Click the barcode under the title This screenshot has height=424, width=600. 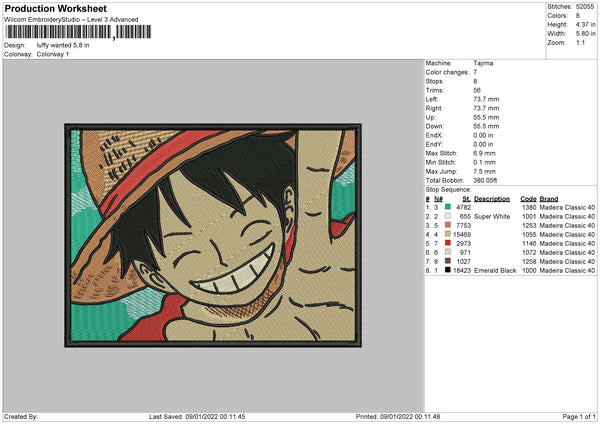pyautogui.click(x=78, y=32)
